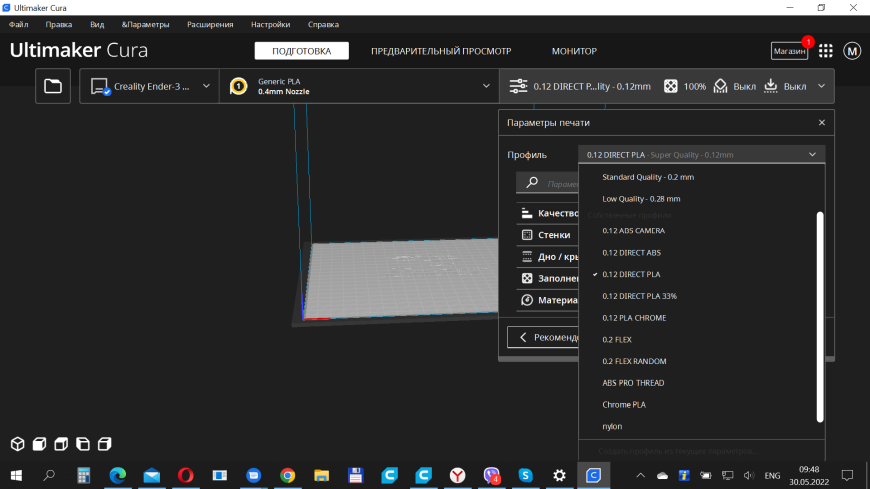The height and width of the screenshot is (489, 870).
Task: Open the Файл menu
Action: click(x=18, y=24)
